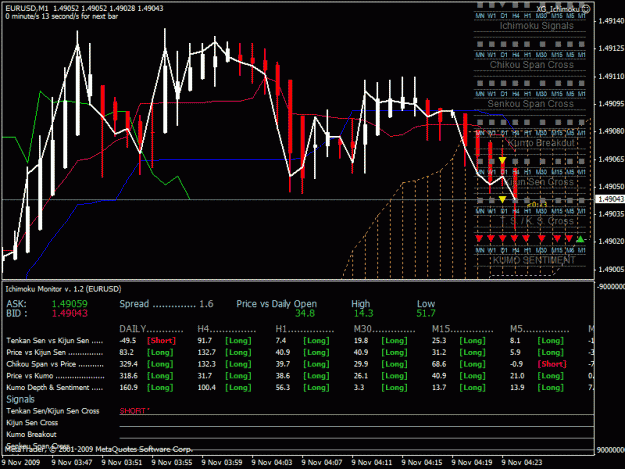Click the gray M1 square above Chikou Span Cross

click(582, 44)
